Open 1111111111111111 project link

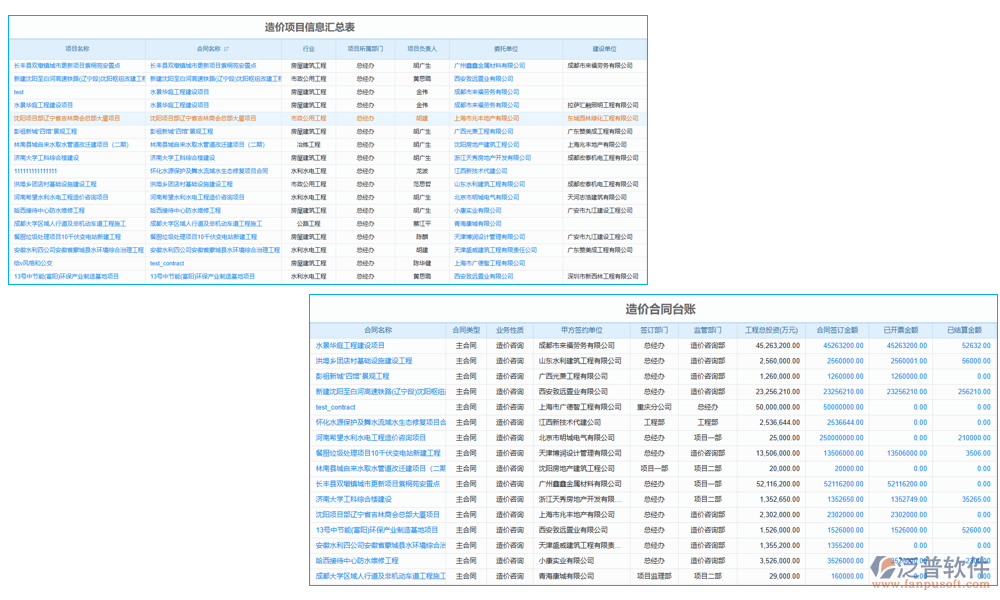pyautogui.click(x=50, y=171)
